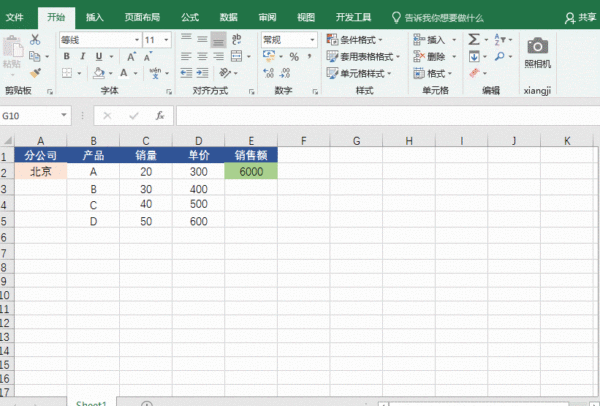Click the formula bar input
This screenshot has width=600, height=406.
coord(388,116)
